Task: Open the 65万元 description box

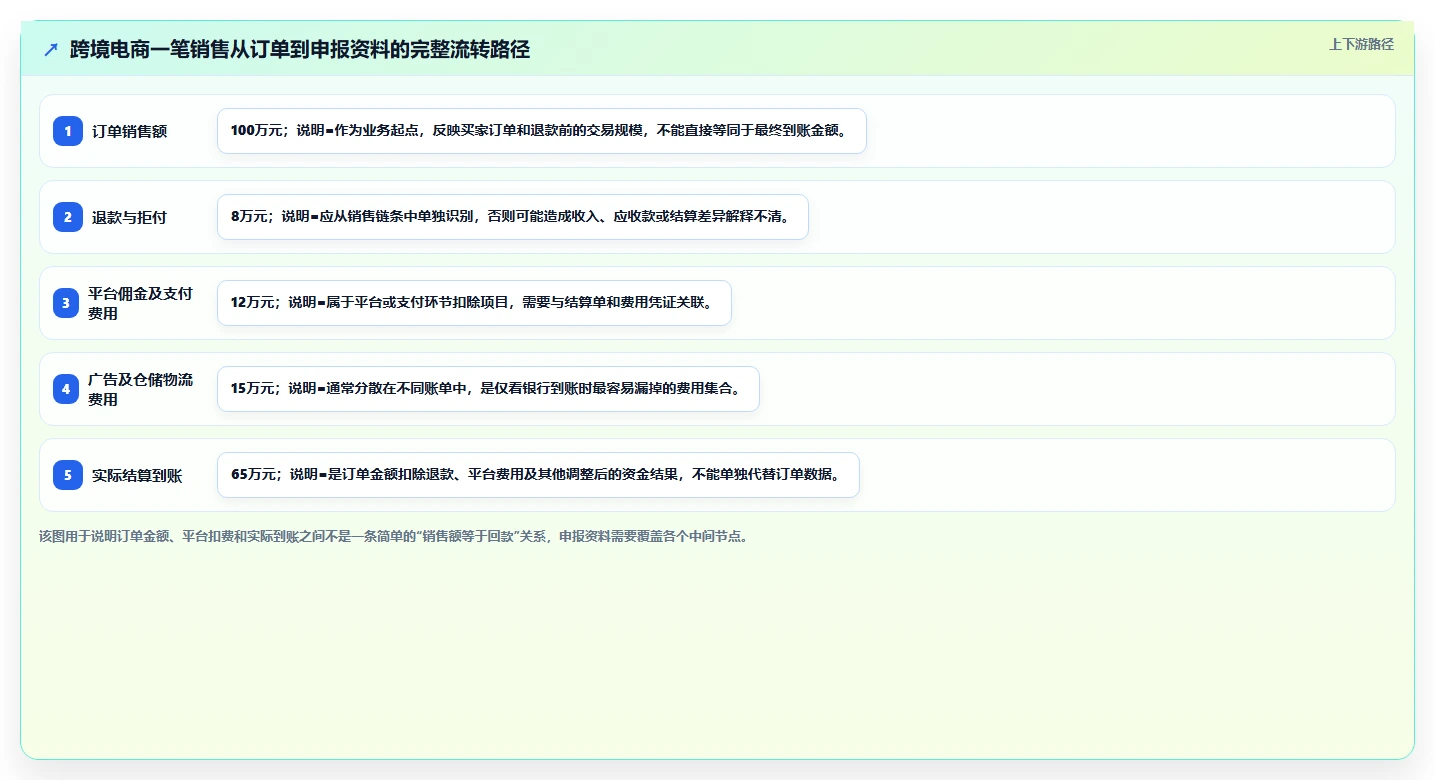Action: click(538, 475)
